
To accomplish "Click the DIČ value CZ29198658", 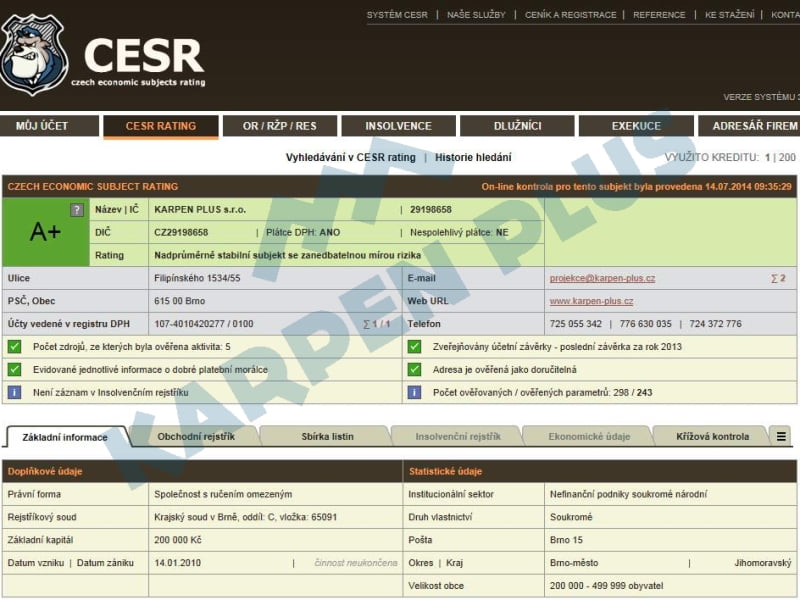I will [x=181, y=233].
